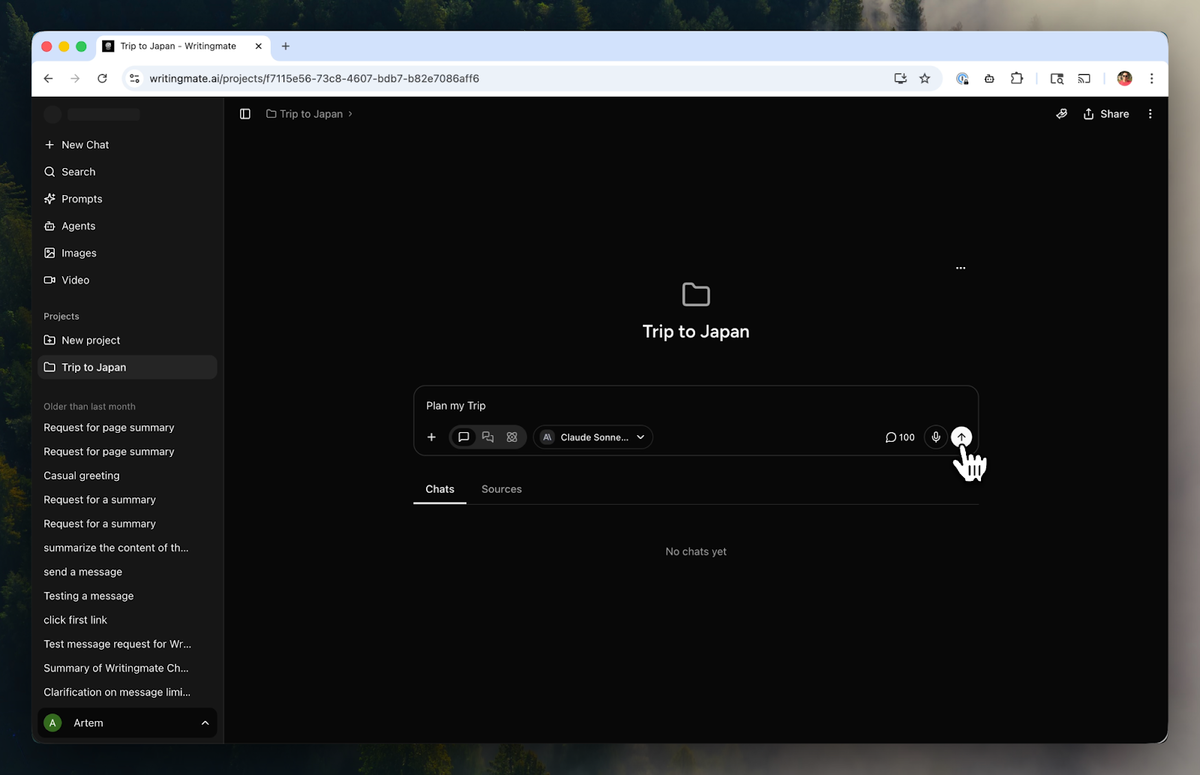Image resolution: width=1200 pixels, height=775 pixels.
Task: Click the plus attachment icon in prompt box
Action: pyautogui.click(x=432, y=437)
